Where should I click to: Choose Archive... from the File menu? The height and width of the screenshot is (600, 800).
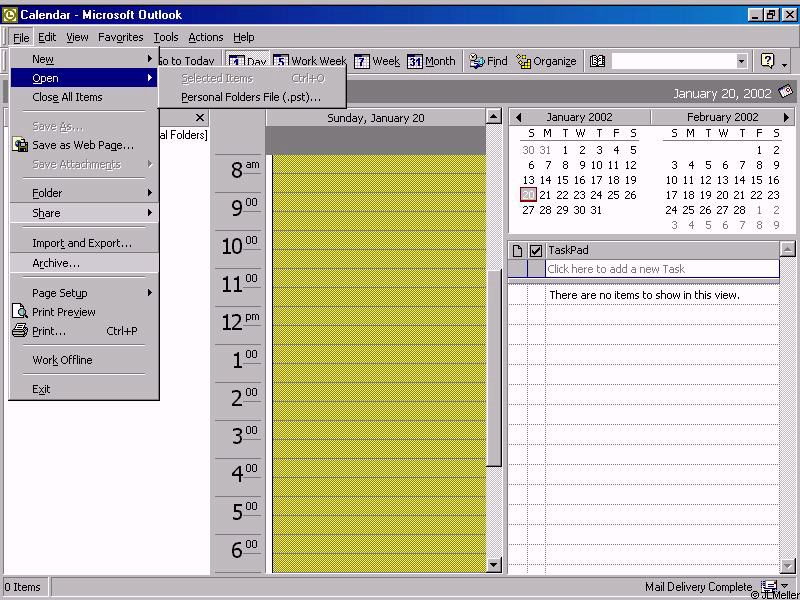(56, 263)
